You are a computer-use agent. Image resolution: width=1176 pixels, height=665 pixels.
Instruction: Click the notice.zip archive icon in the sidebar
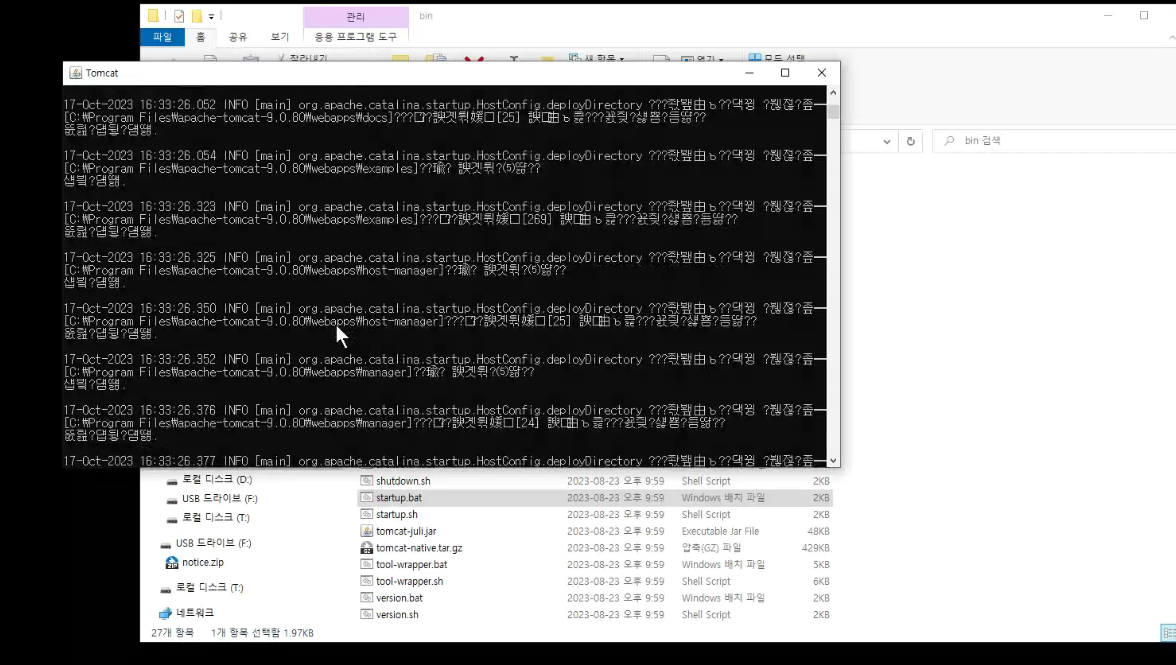[172, 562]
